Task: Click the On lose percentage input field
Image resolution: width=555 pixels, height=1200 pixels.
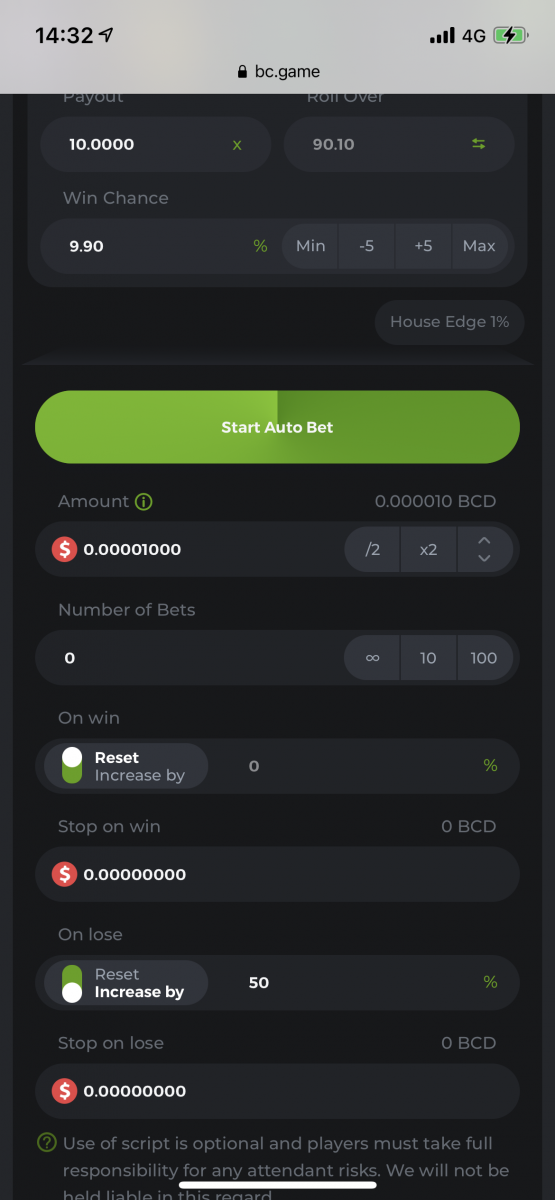Action: coord(365,982)
